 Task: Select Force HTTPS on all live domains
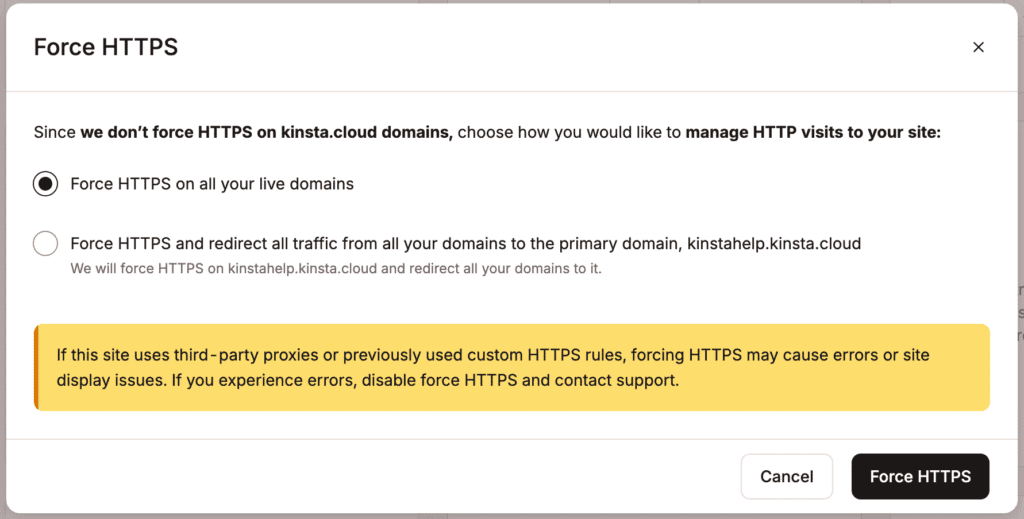coord(46,184)
